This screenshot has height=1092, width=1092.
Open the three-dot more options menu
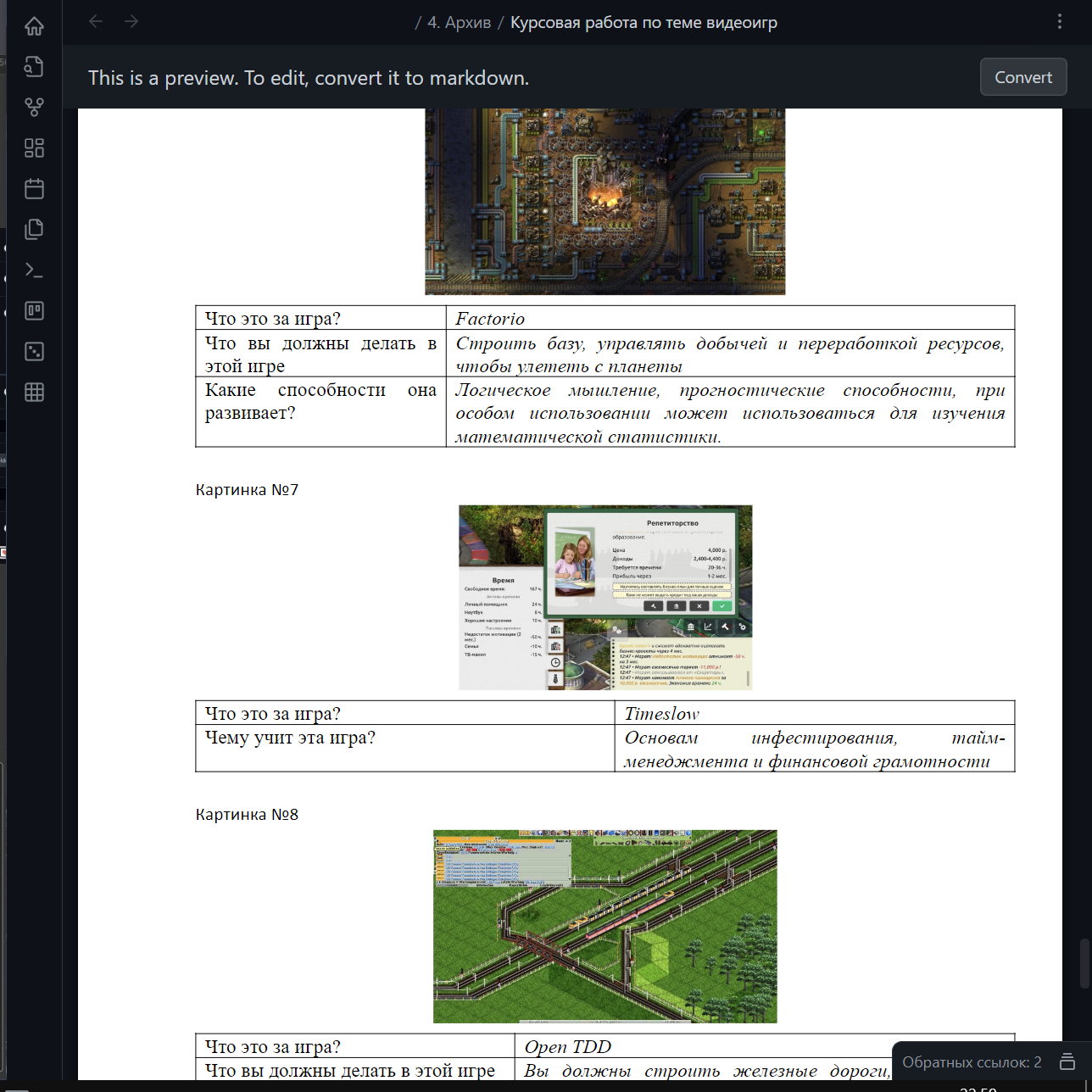pyautogui.click(x=1059, y=22)
